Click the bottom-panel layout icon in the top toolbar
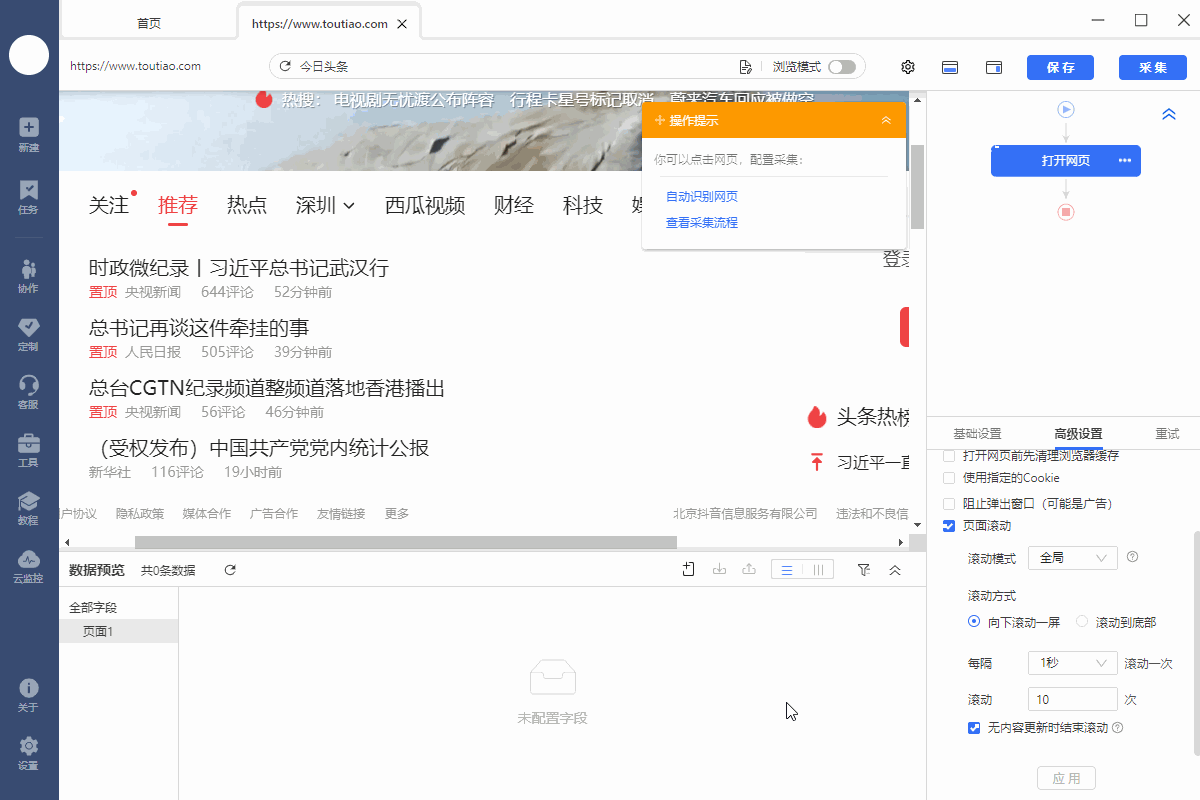 pyautogui.click(x=950, y=67)
